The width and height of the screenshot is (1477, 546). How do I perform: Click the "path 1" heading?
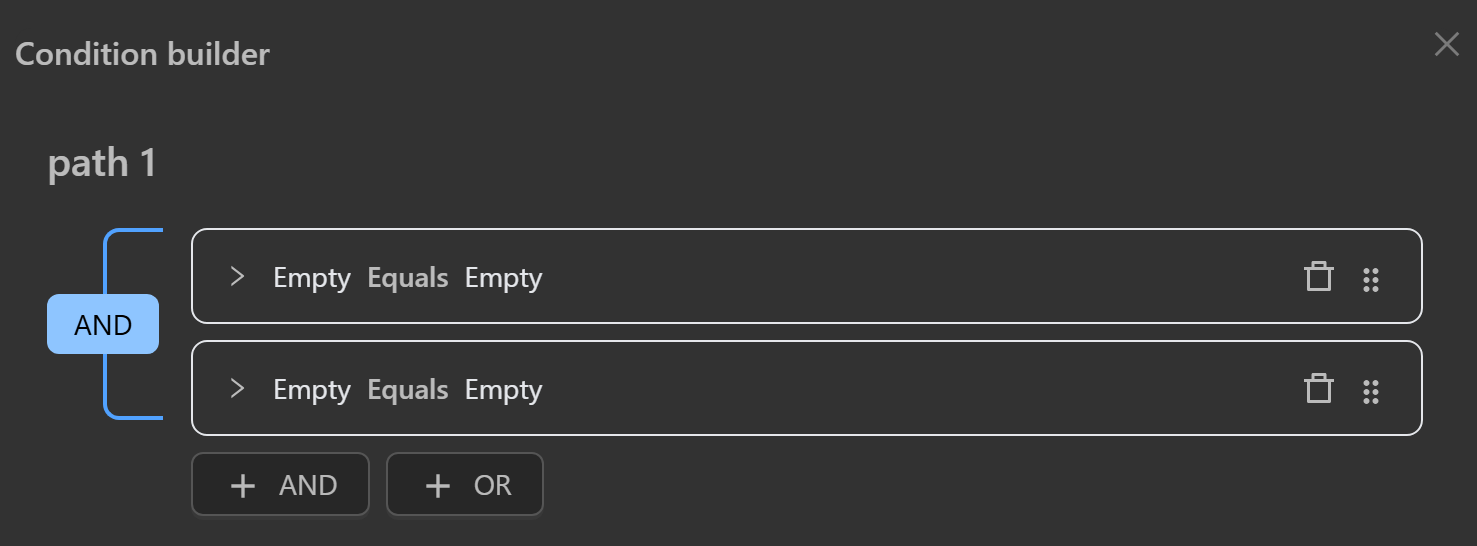(102, 164)
